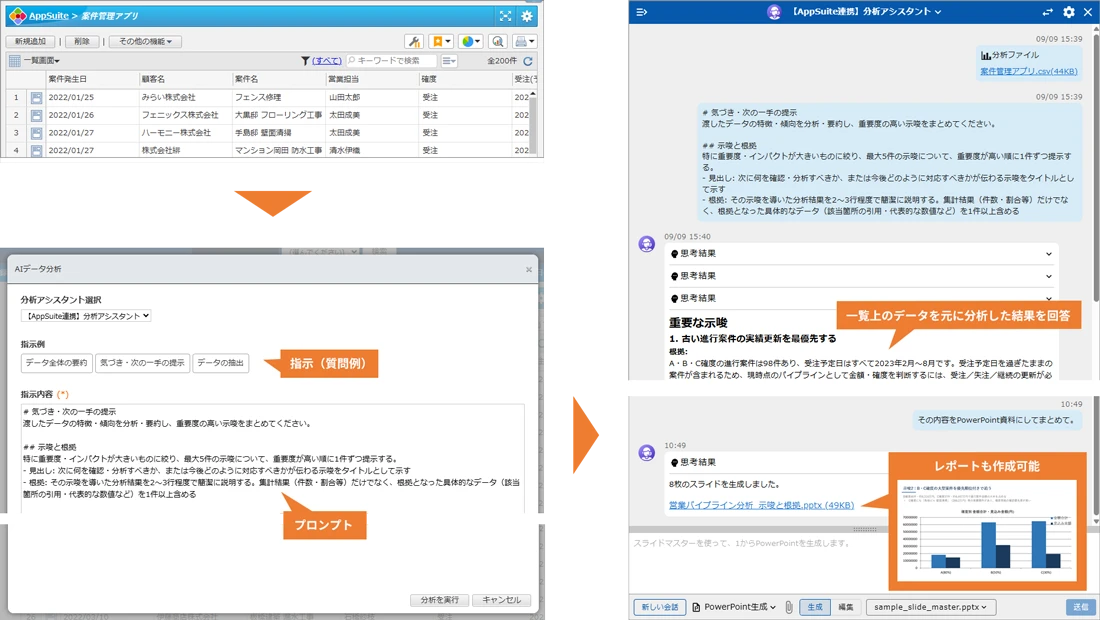Click the 気づき・次の一手の提示 example button
Screen dimensions: 1100x620
[142, 363]
